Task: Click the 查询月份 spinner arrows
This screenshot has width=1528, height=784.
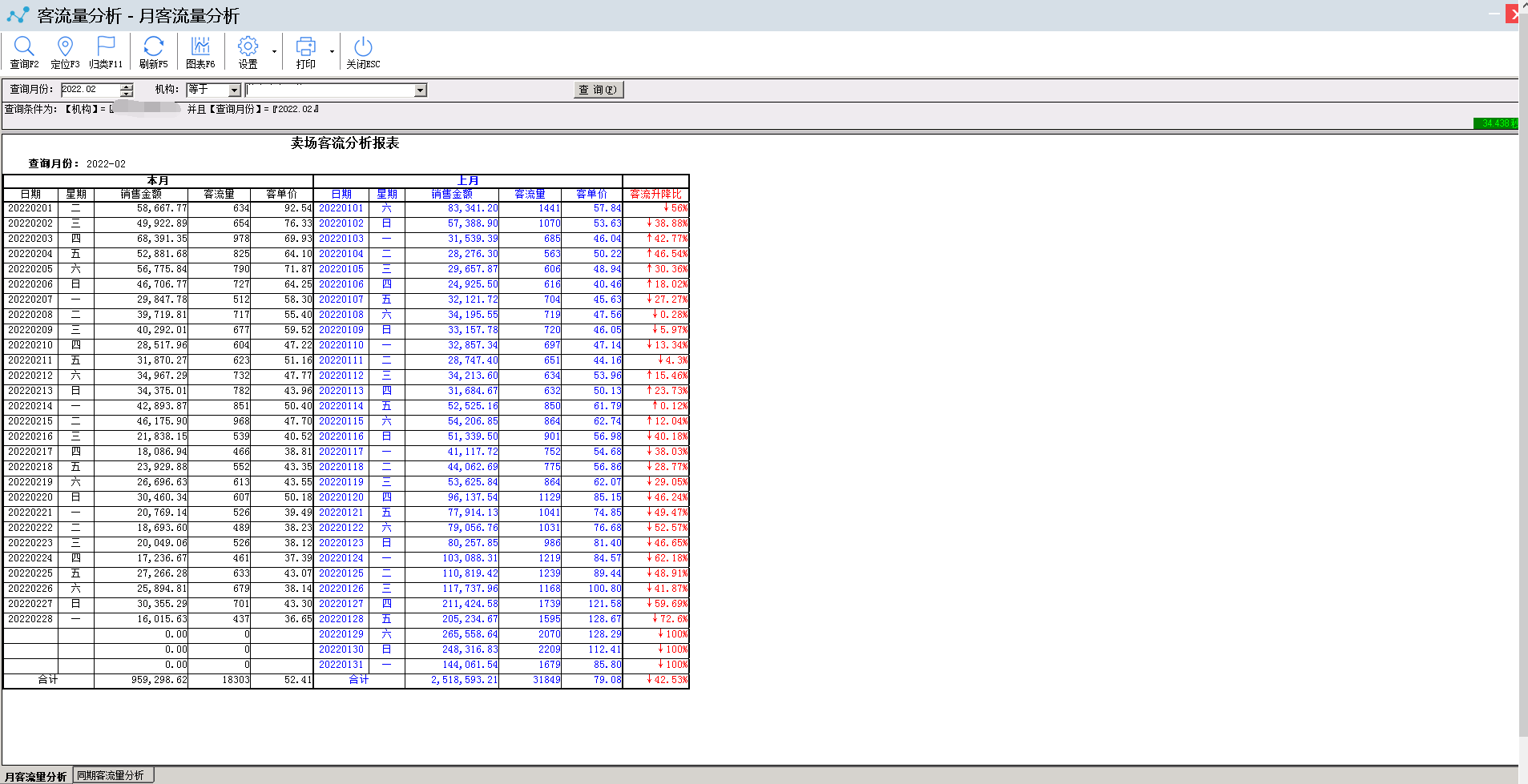Action: pos(127,90)
